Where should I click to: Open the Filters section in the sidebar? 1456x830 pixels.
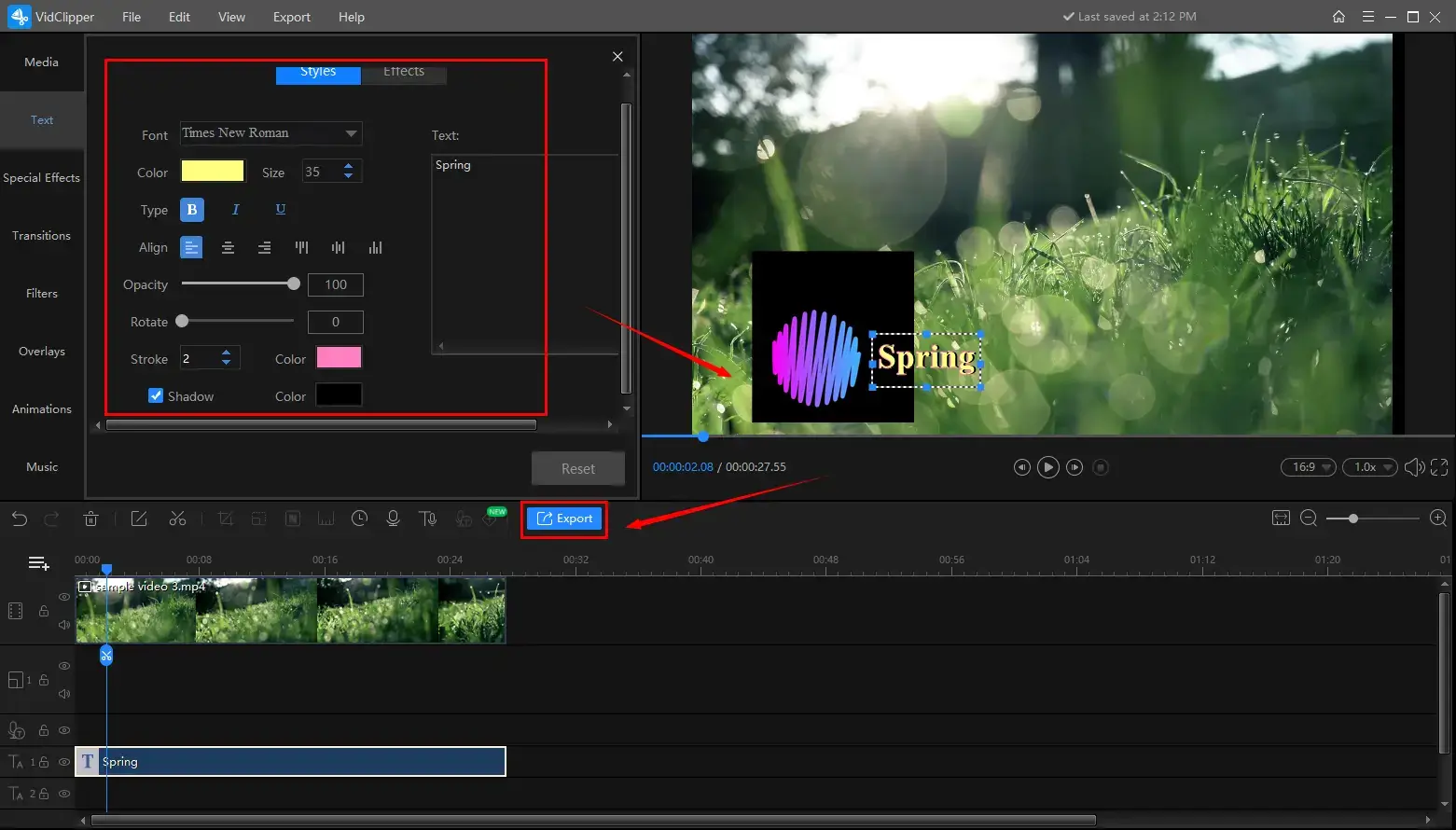[x=42, y=294]
